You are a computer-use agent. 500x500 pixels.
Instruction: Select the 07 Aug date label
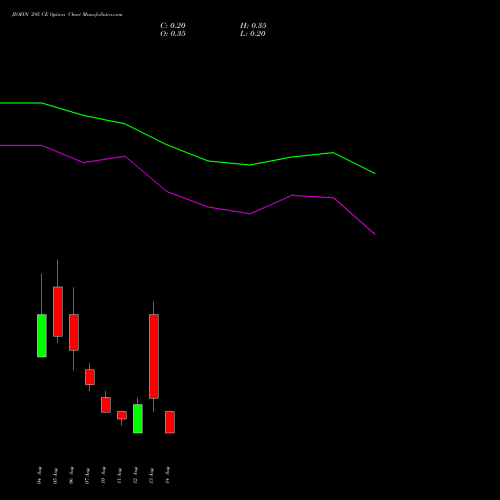pos(88,475)
